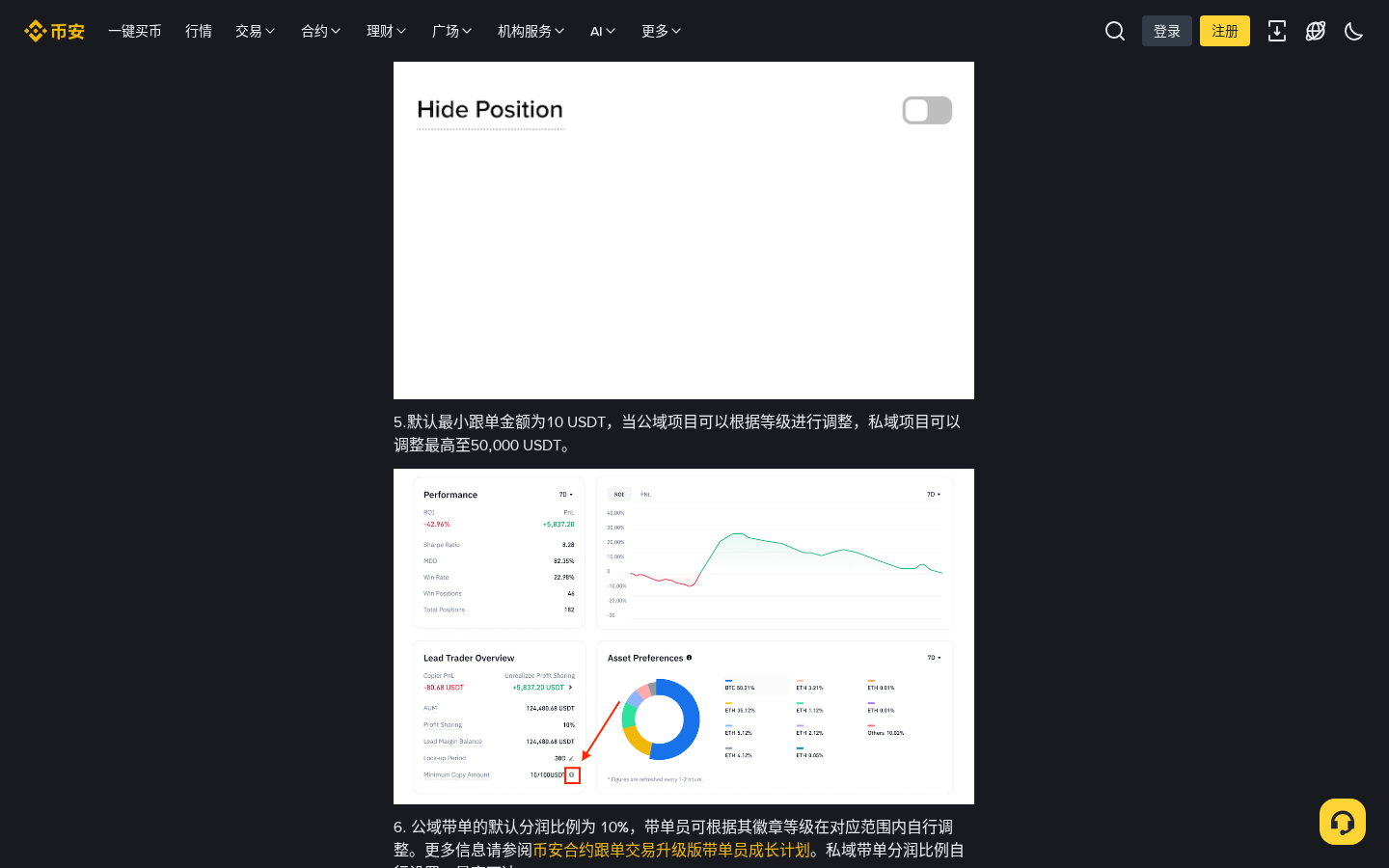
Task: Expand the 广场 dropdown menu
Action: point(452,31)
